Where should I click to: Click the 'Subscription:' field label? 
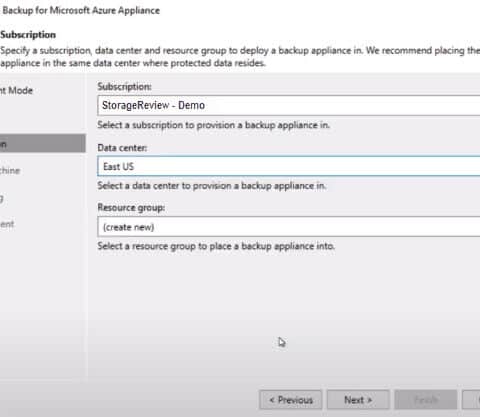pyautogui.click(x=124, y=87)
